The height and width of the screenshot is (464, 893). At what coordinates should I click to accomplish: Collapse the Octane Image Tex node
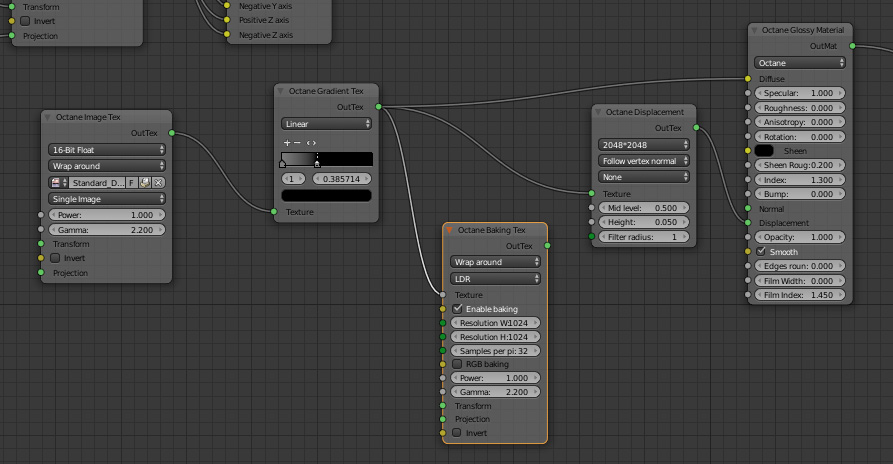pos(48,117)
